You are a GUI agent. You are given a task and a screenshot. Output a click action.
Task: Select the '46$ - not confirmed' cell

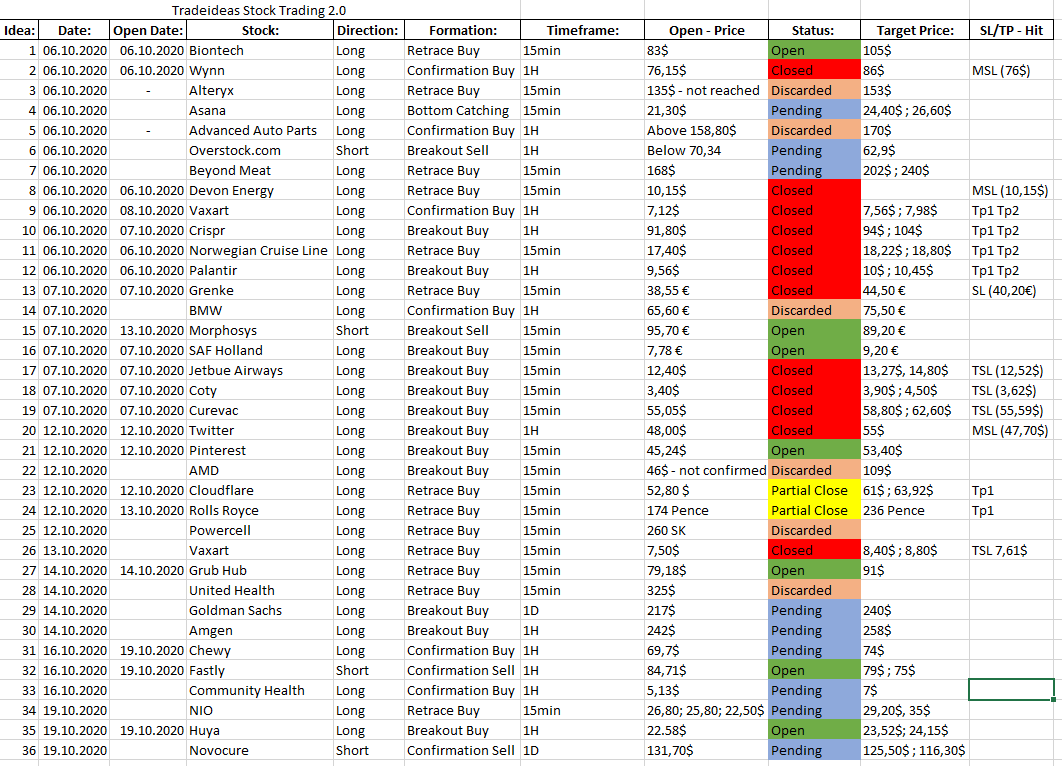706,470
